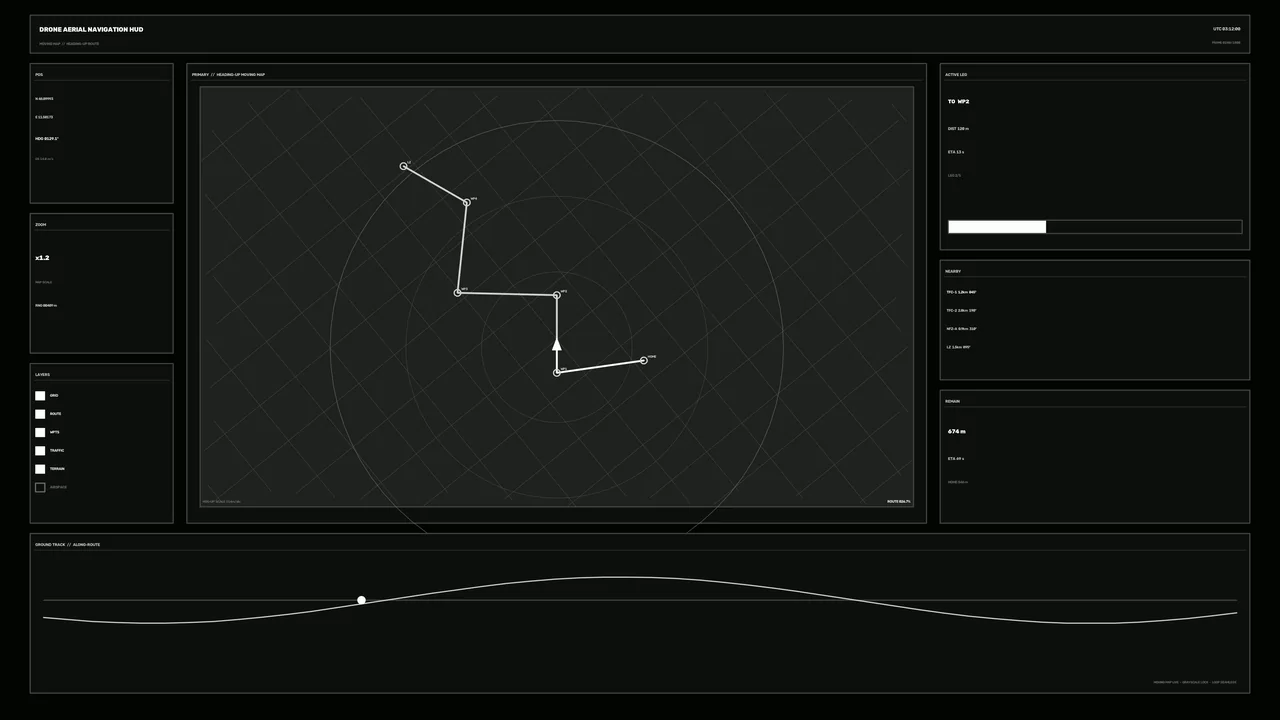Select the LZ landing zone marker
Image resolution: width=1280 pixels, height=720 pixels.
(x=404, y=166)
